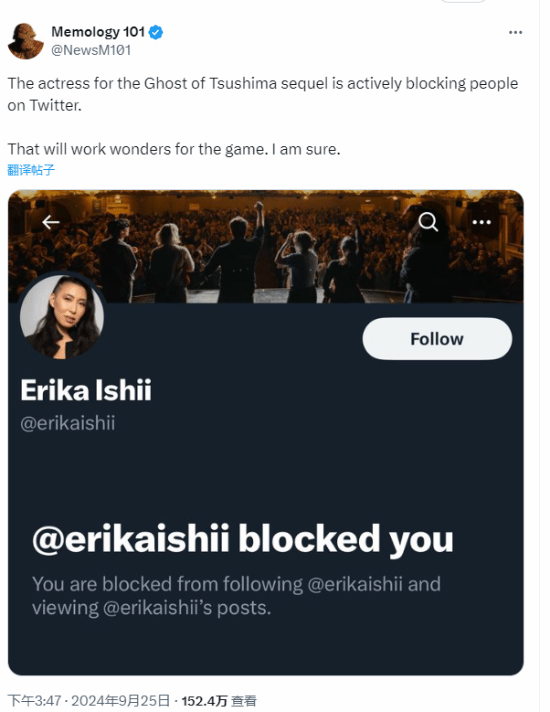Click the Memology 101 profile avatar
This screenshot has width=550, height=712.
26,41
